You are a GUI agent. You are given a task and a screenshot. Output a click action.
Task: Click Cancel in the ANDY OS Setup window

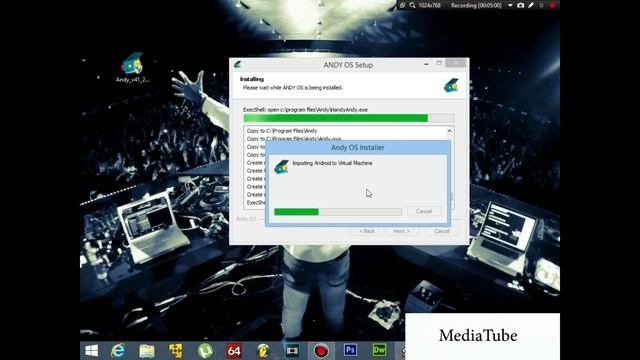point(442,231)
